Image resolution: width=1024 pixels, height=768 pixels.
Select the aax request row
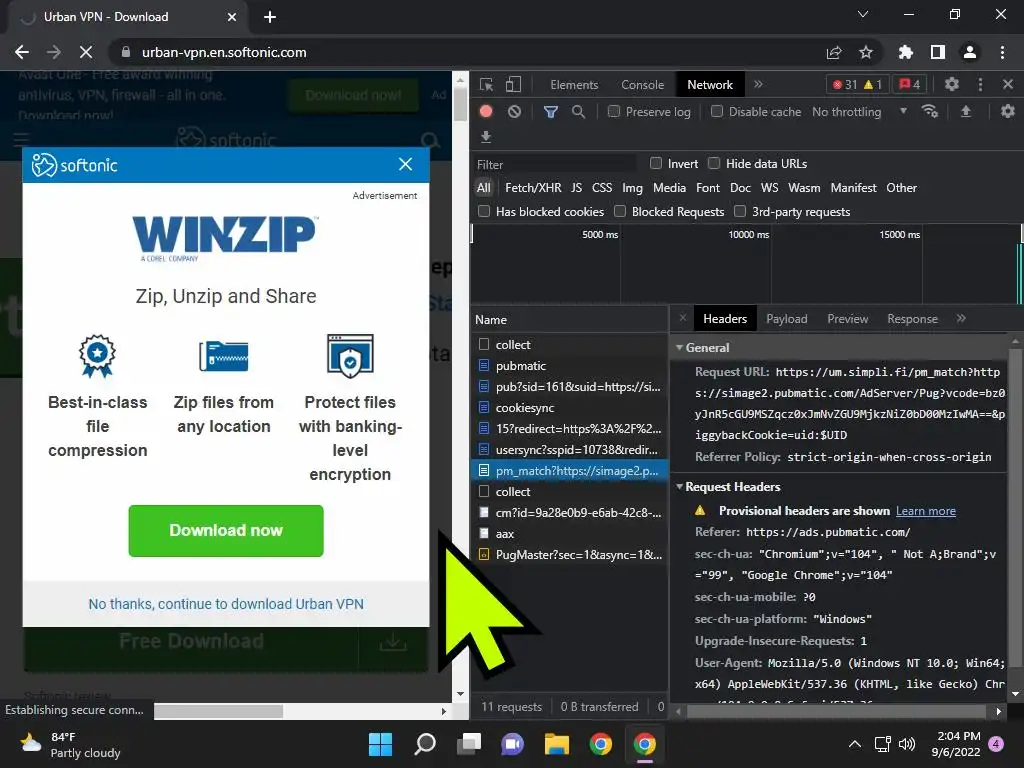(x=569, y=534)
